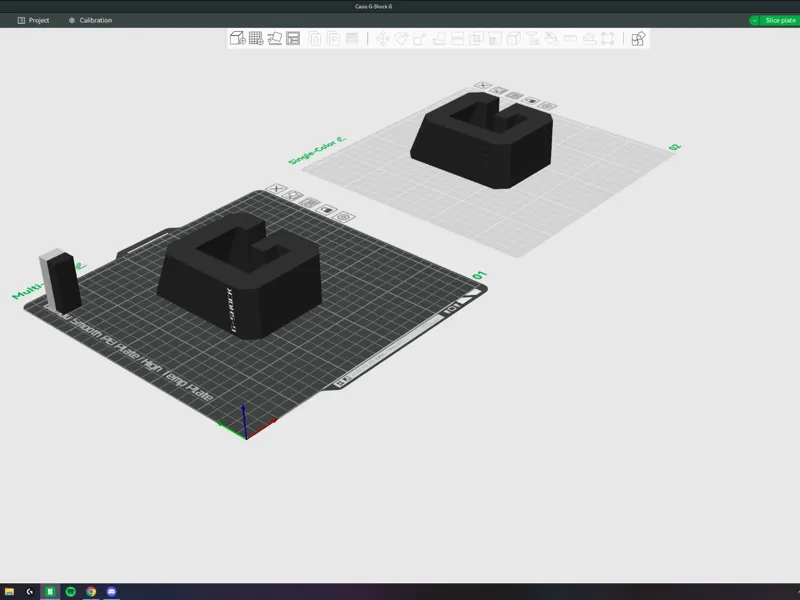Viewport: 800px width, 600px height.
Task: Select the Measure ruler tool
Action: point(570,38)
